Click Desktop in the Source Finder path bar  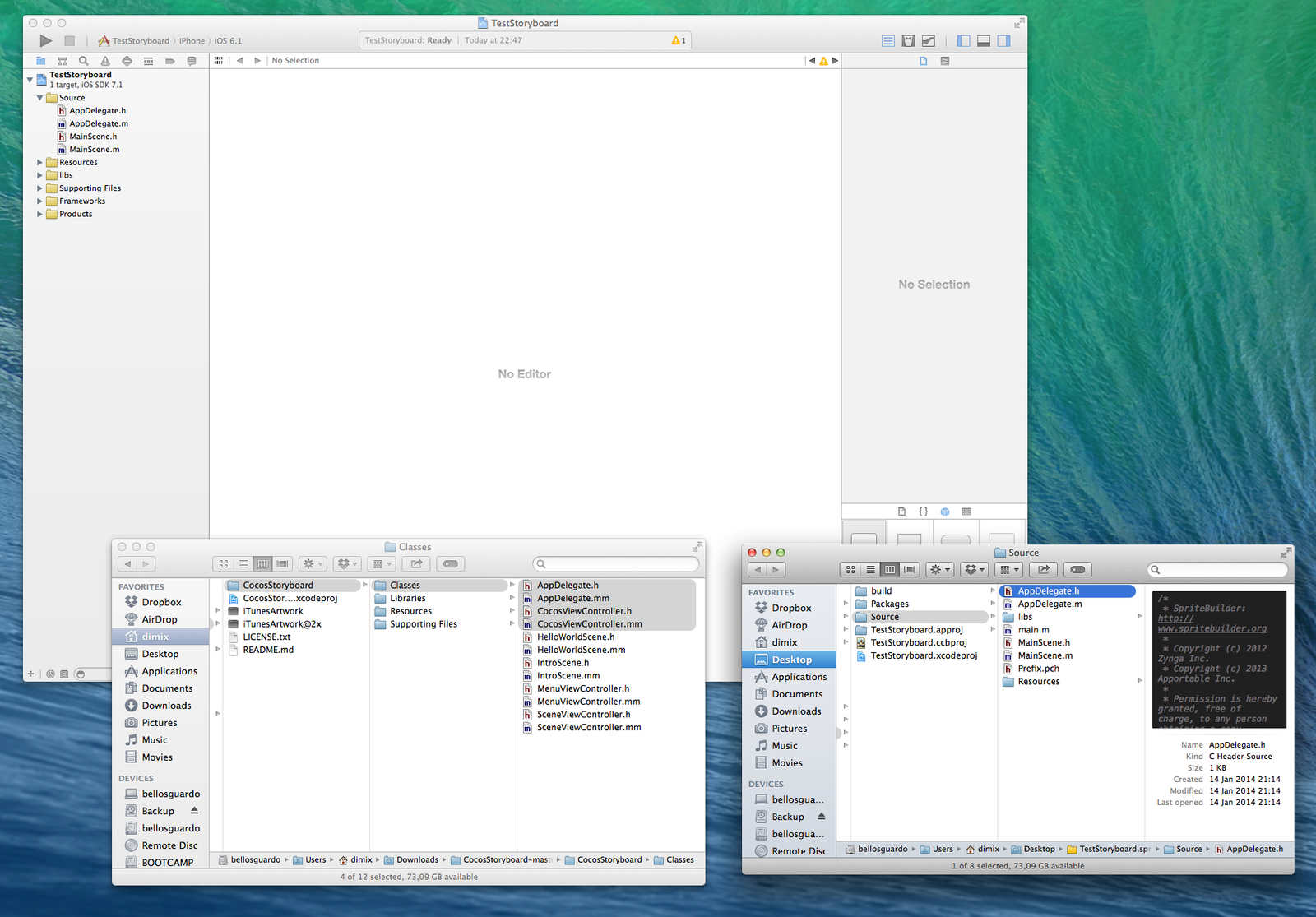pyautogui.click(x=1032, y=849)
